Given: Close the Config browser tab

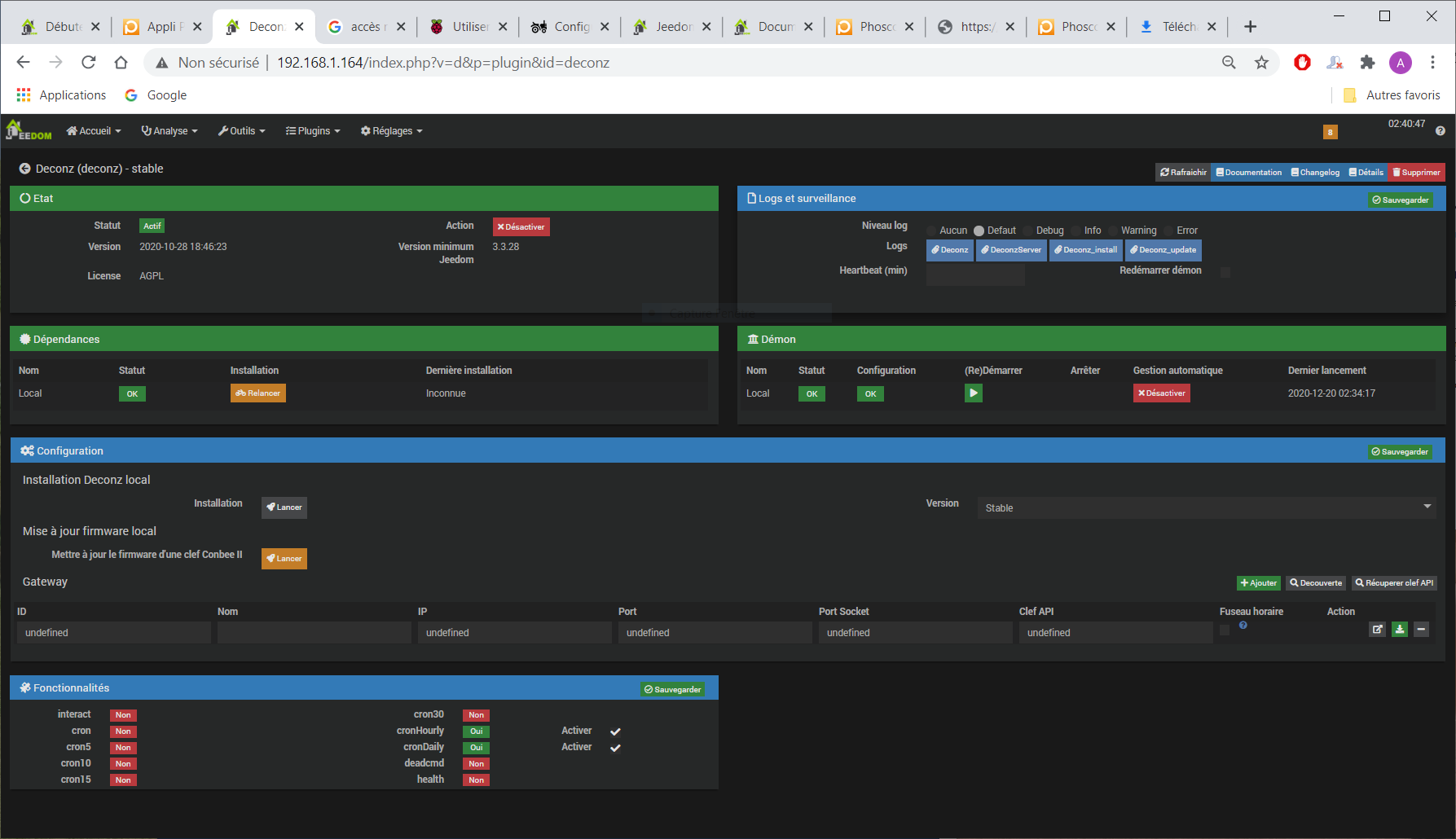Looking at the screenshot, I should click(x=605, y=27).
